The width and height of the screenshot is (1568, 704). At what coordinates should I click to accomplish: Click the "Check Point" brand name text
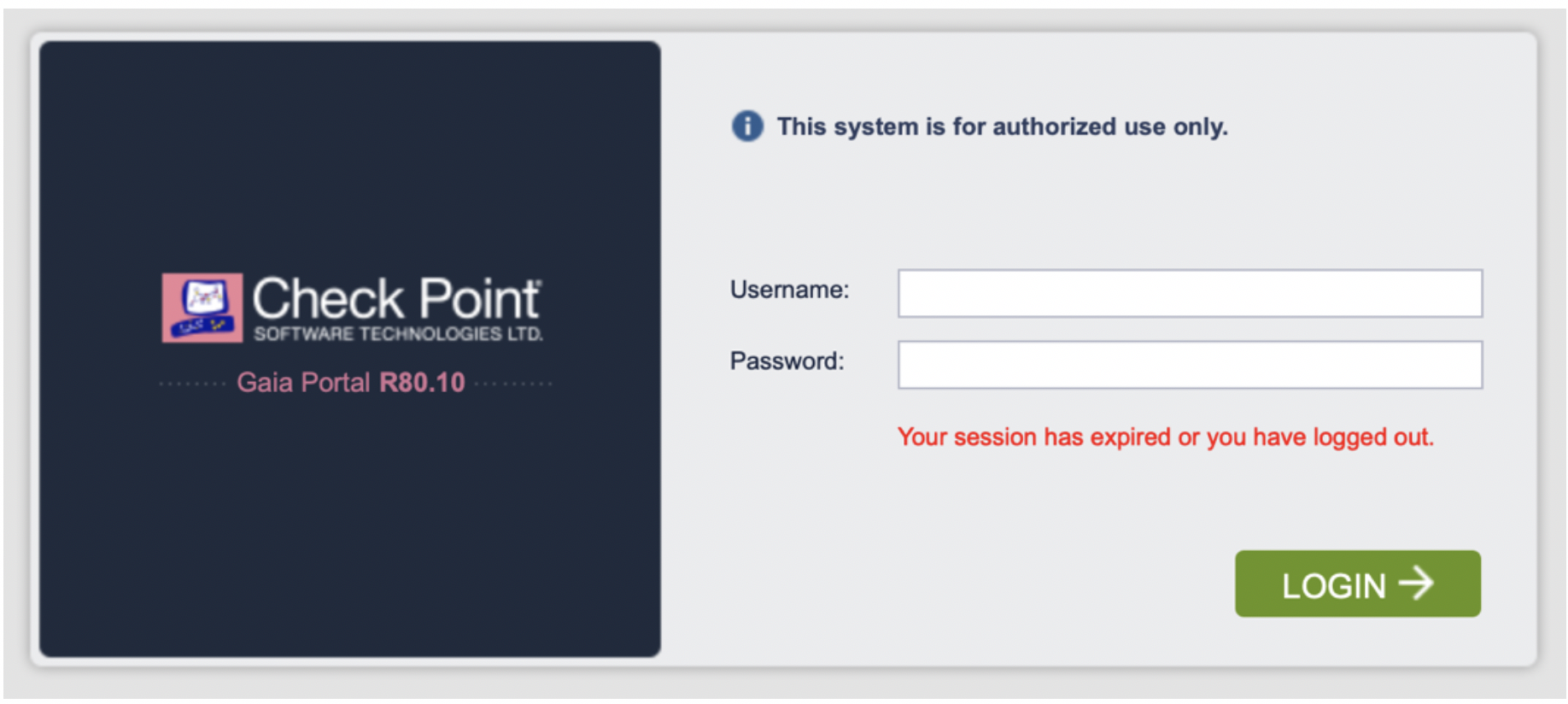coord(395,299)
